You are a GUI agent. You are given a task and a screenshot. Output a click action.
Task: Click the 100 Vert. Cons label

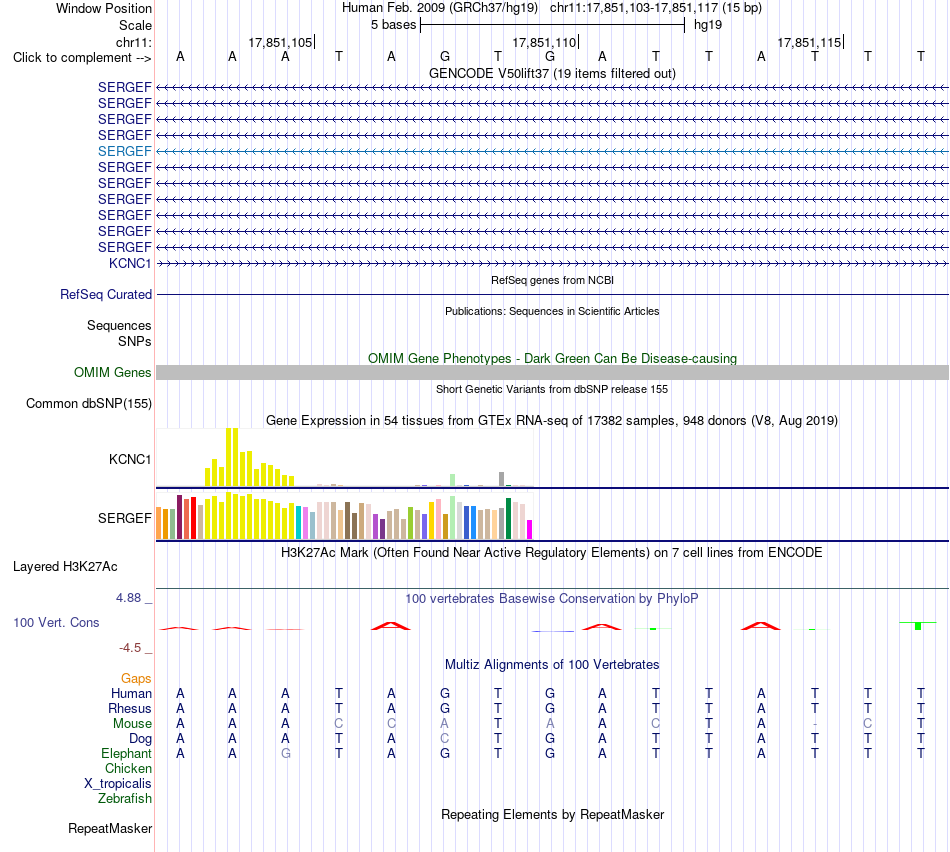click(56, 622)
